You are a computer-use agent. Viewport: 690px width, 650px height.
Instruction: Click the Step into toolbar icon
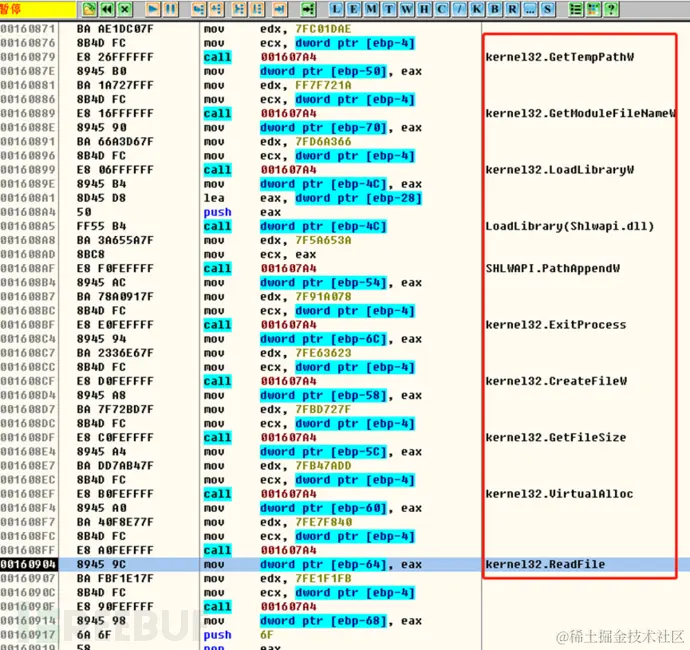[x=199, y=9]
